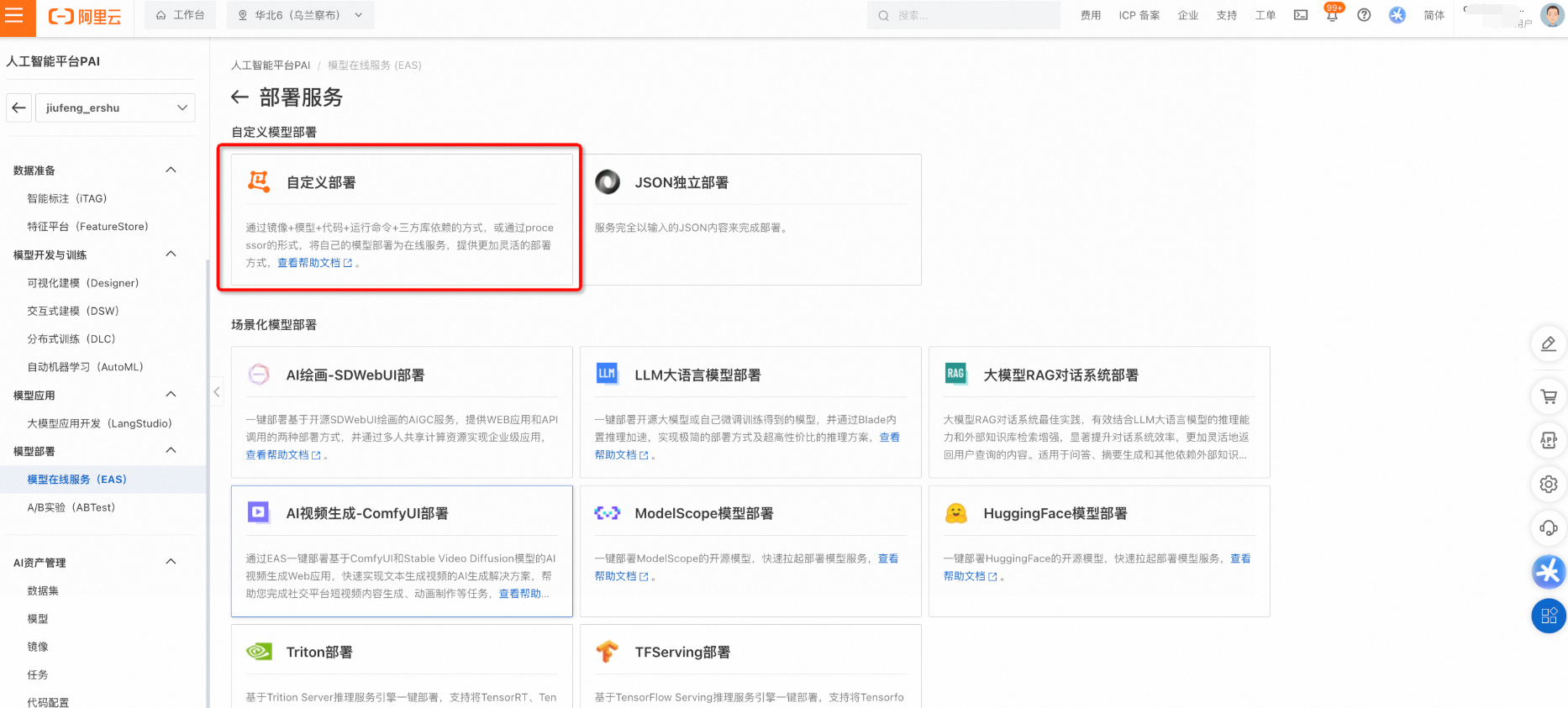Click the blue grid apps floating button
Viewport: 1568px width, 708px height.
tap(1549, 616)
